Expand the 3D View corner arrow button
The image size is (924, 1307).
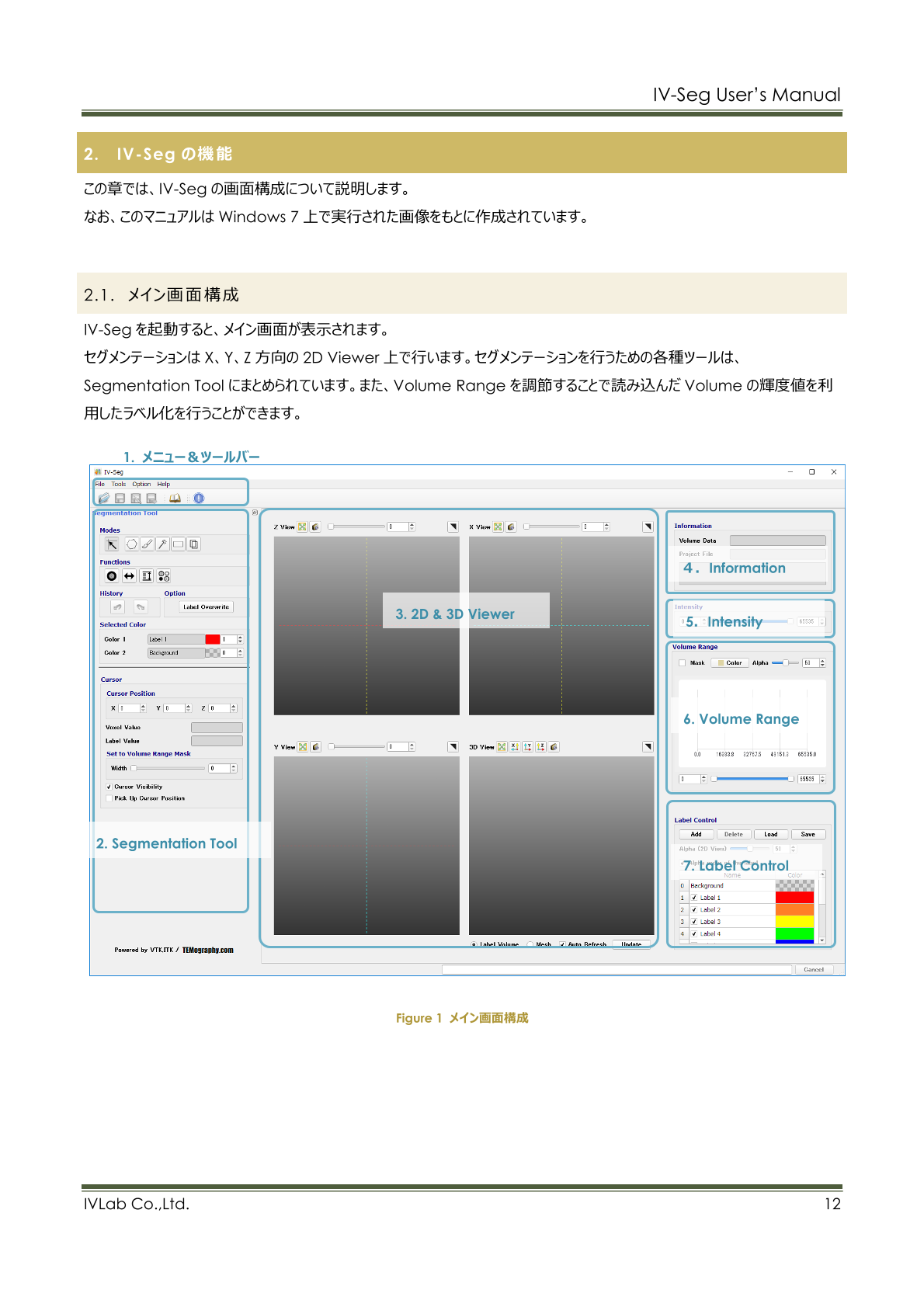pyautogui.click(x=648, y=747)
